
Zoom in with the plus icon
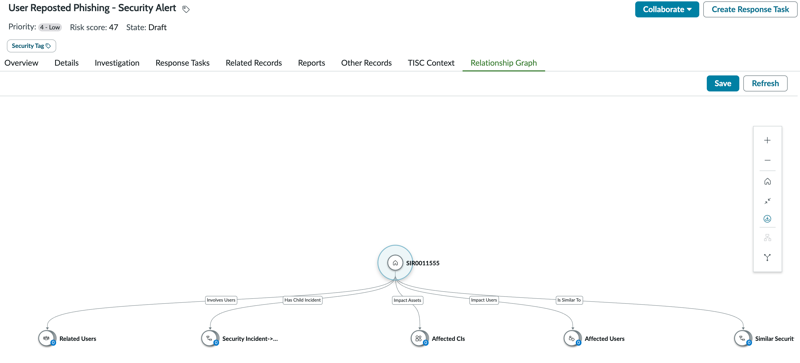pyautogui.click(x=767, y=140)
